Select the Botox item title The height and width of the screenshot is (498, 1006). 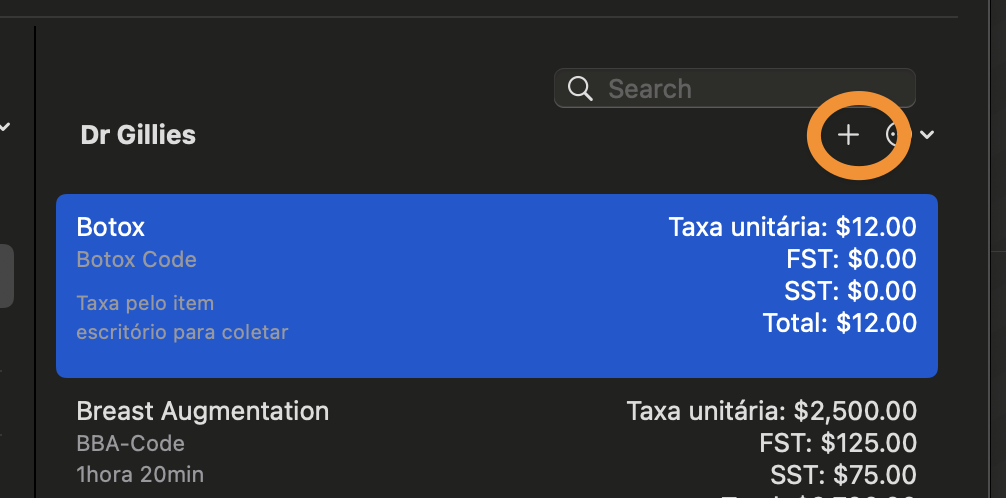pos(110,227)
